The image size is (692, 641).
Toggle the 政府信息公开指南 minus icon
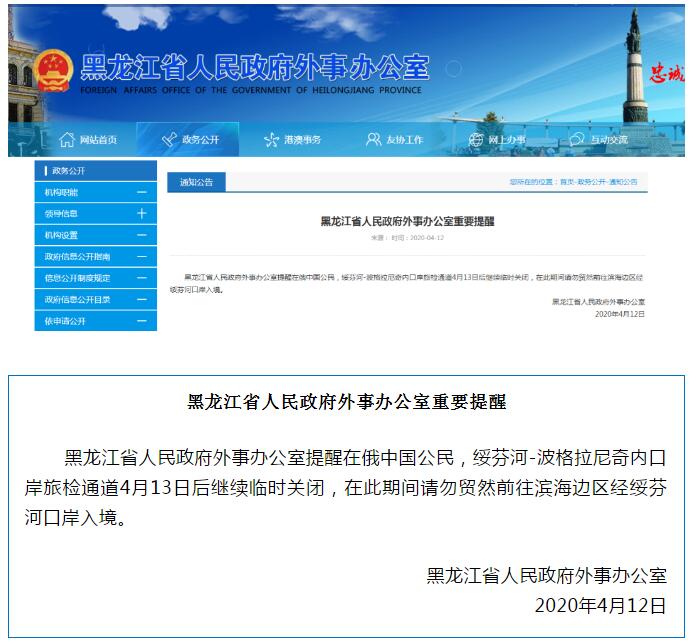(142, 257)
